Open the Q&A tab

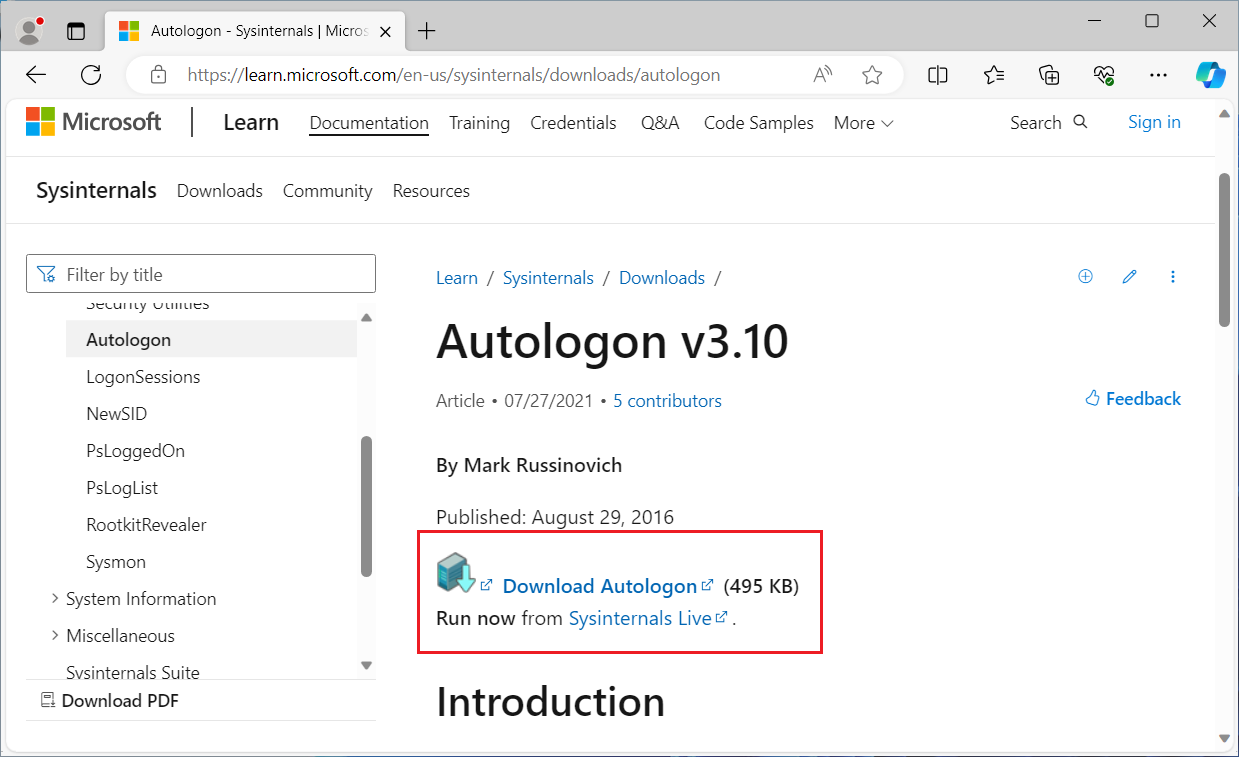click(660, 123)
